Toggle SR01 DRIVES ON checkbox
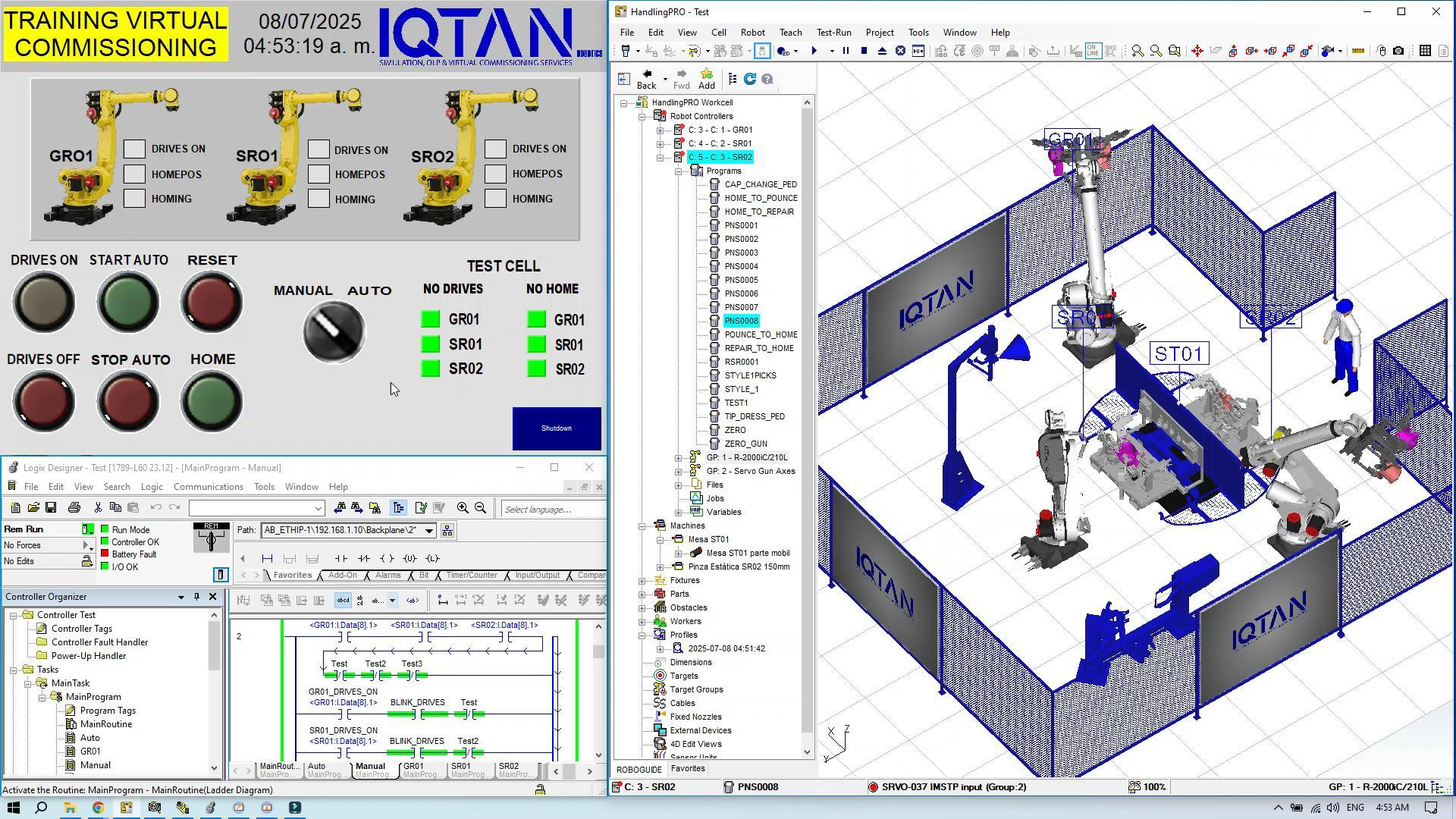1456x819 pixels. tap(319, 149)
